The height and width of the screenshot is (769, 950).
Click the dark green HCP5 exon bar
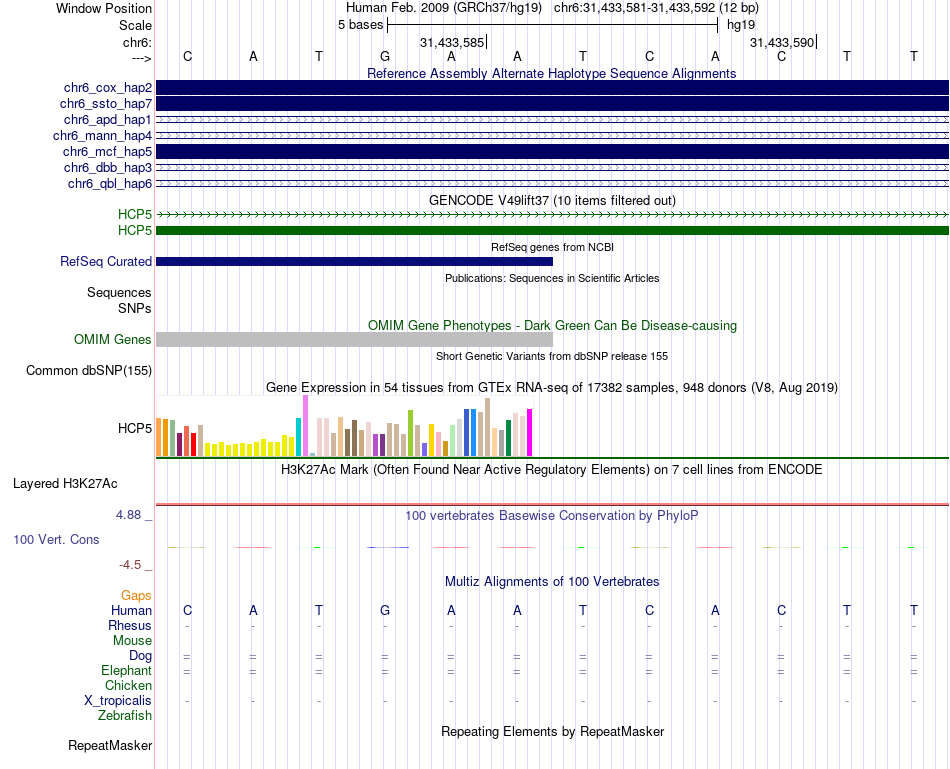pos(552,230)
